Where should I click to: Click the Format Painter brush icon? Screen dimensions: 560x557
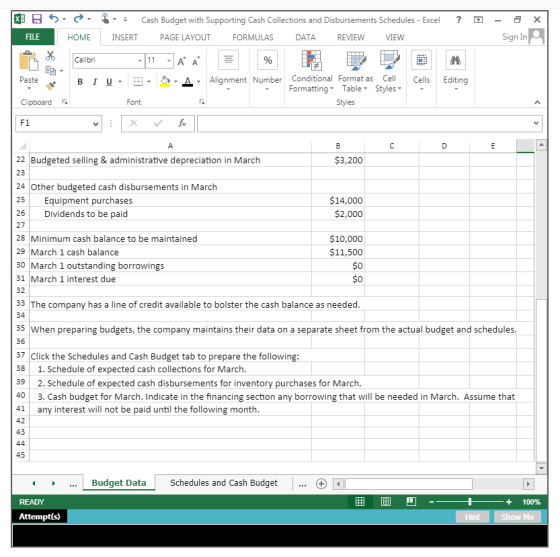(51, 86)
